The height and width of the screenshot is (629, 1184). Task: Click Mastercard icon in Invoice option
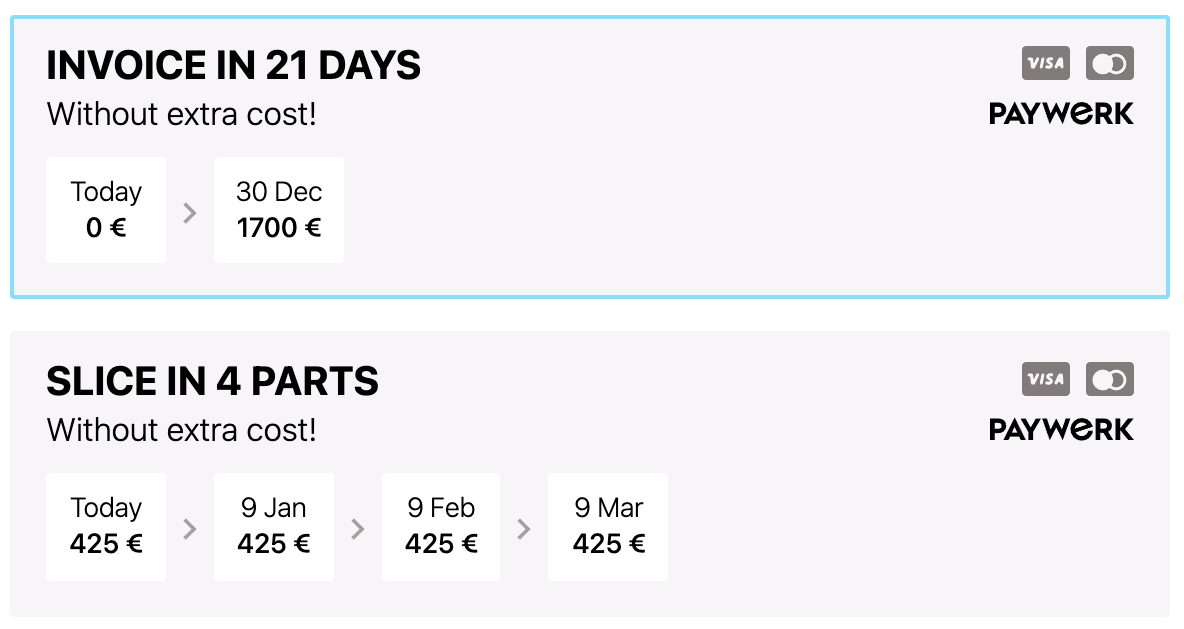pyautogui.click(x=1110, y=63)
